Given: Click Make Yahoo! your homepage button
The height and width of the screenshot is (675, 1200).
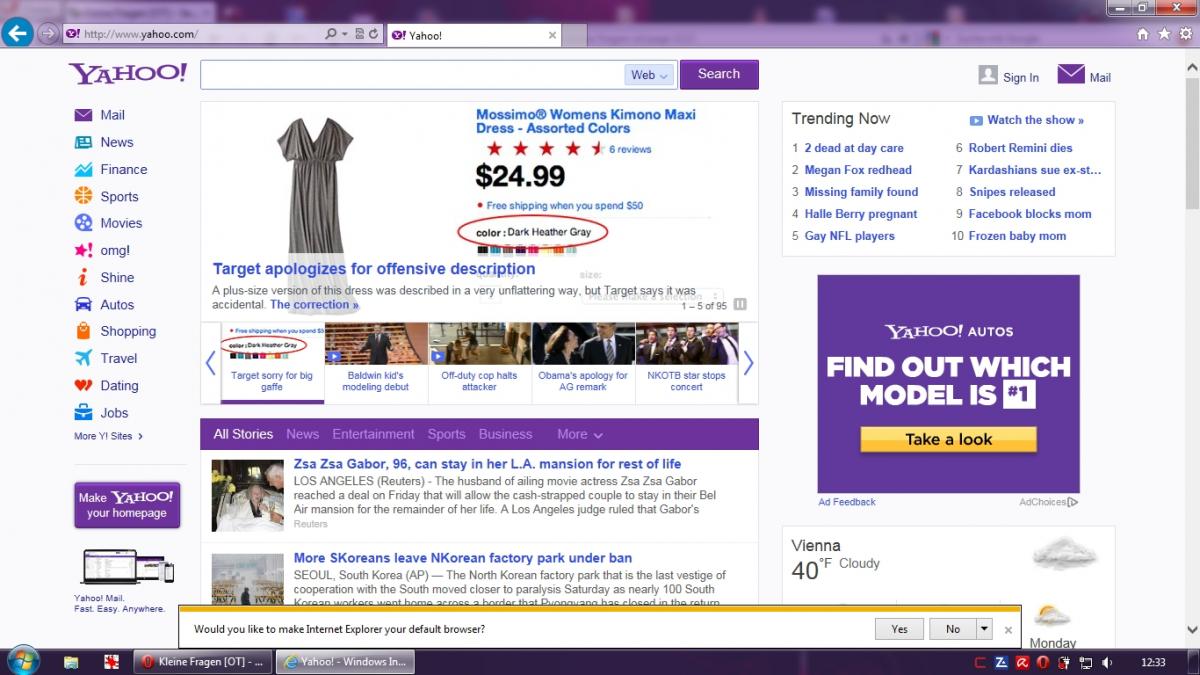Looking at the screenshot, I should pyautogui.click(x=127, y=505).
